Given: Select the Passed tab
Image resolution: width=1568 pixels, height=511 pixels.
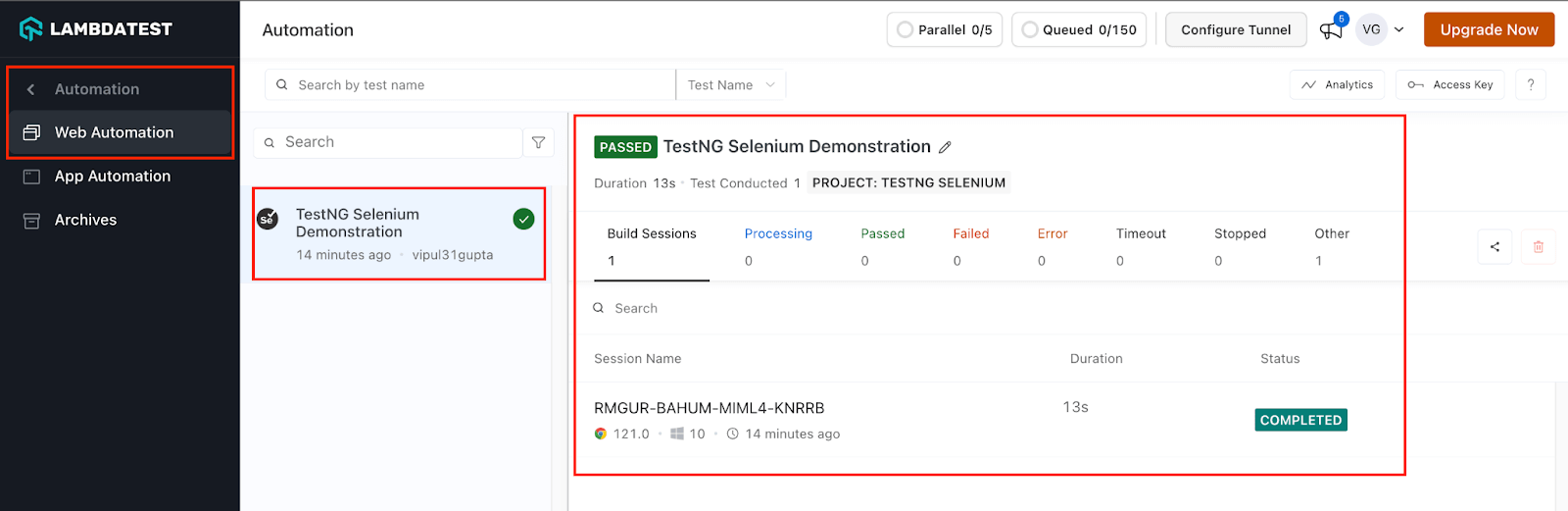Looking at the screenshot, I should tap(883, 247).
